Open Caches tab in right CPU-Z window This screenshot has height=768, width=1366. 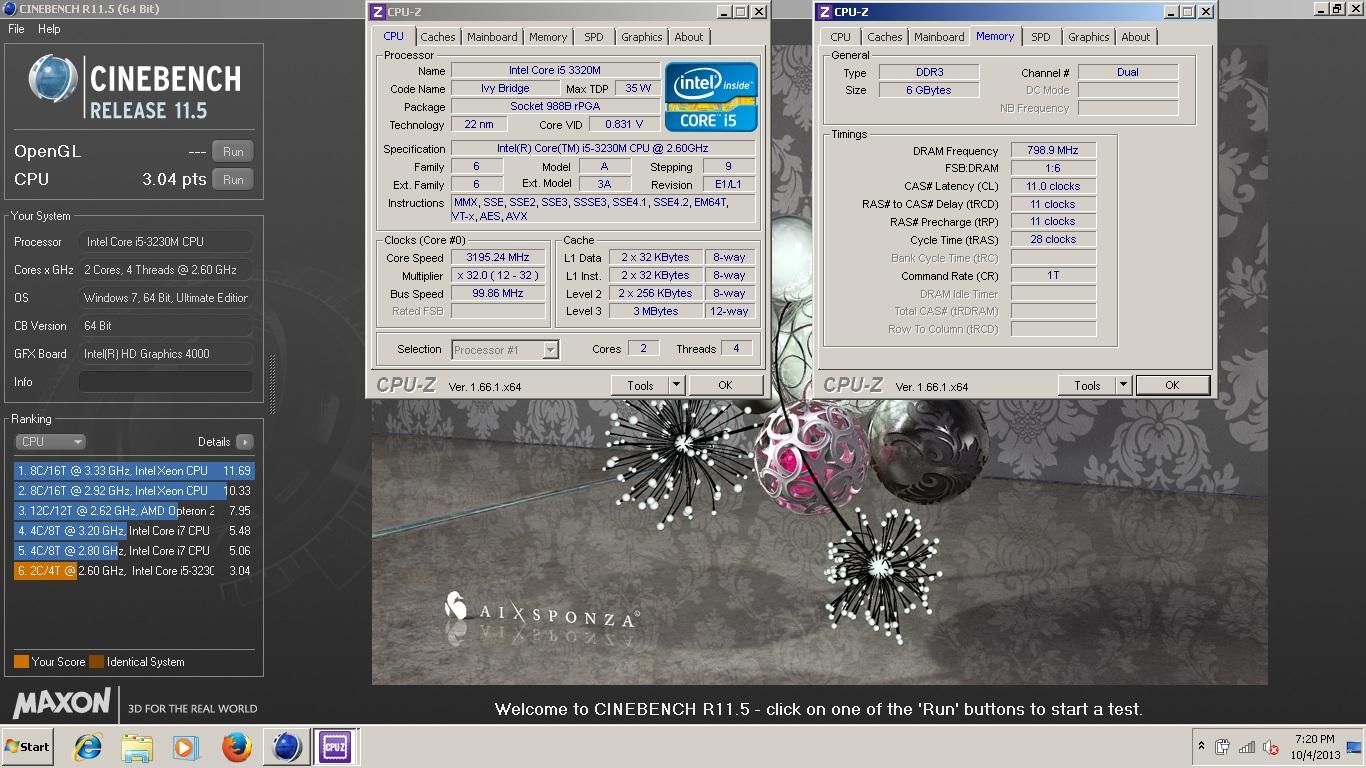(x=884, y=37)
